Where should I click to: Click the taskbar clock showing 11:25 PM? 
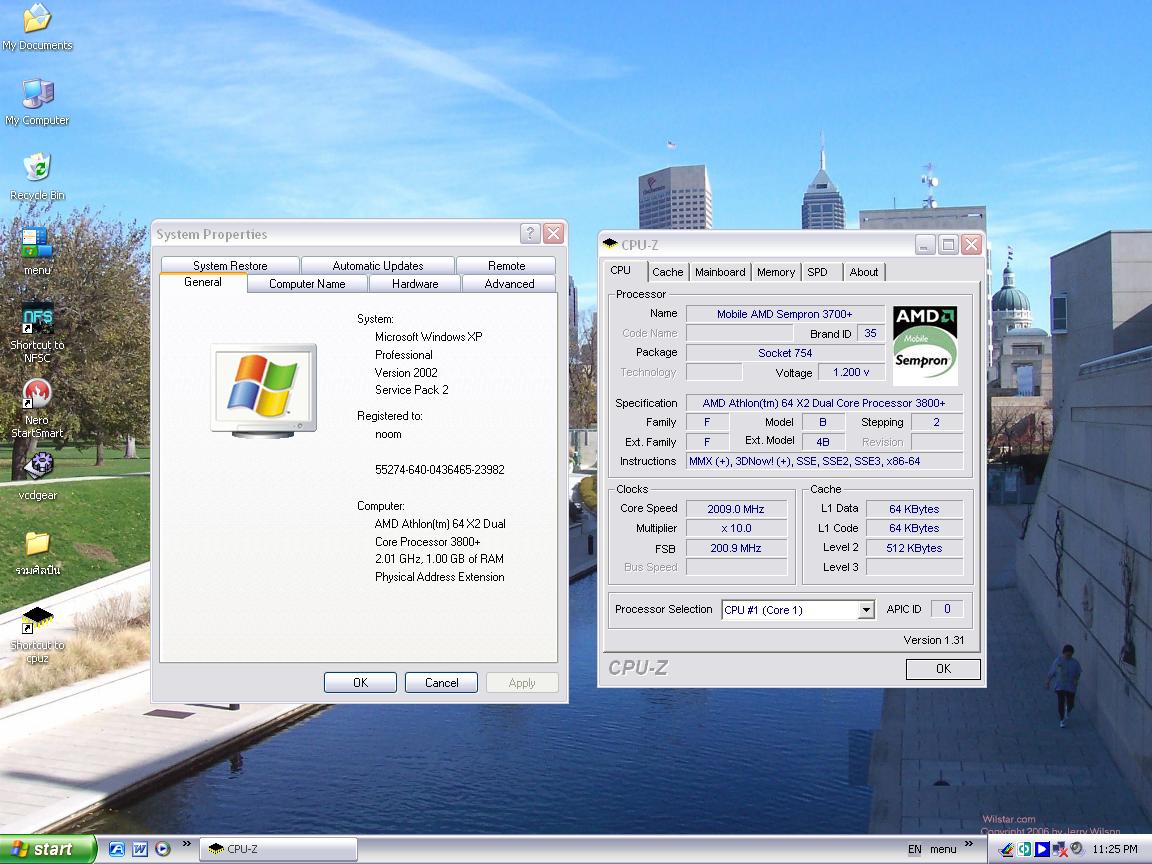tap(1115, 849)
